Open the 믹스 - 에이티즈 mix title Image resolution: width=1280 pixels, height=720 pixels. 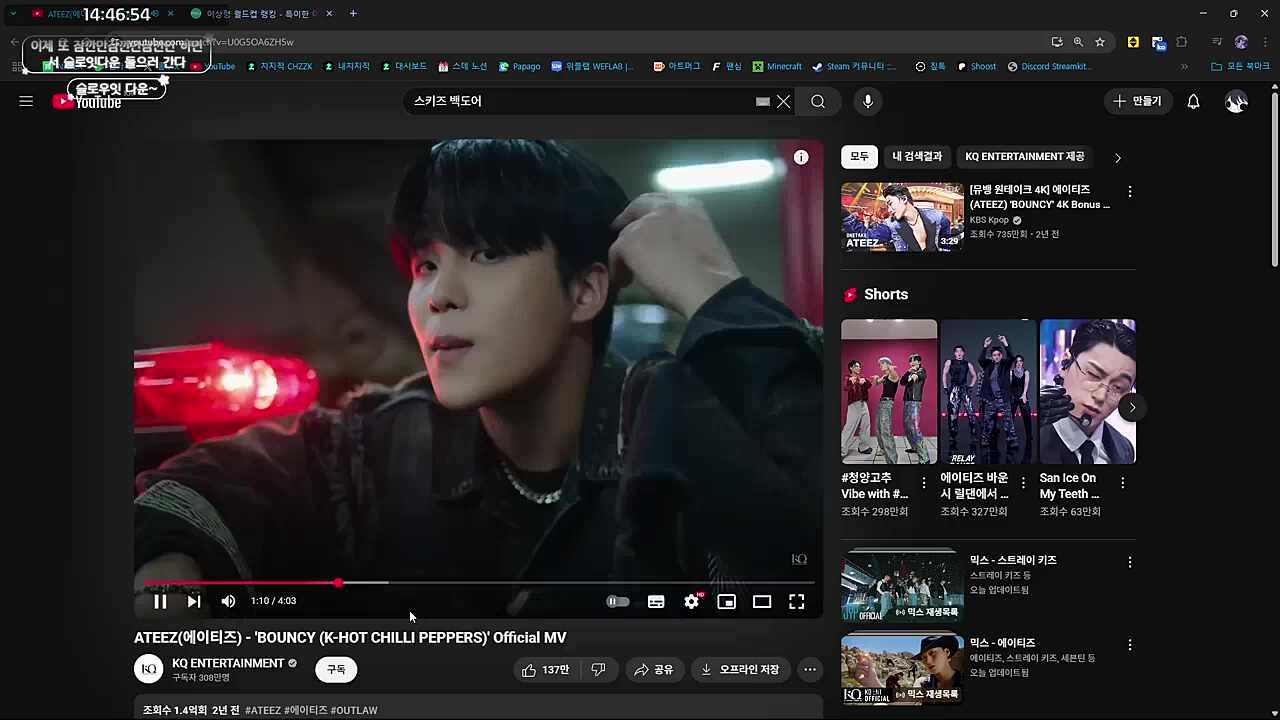(1002, 643)
